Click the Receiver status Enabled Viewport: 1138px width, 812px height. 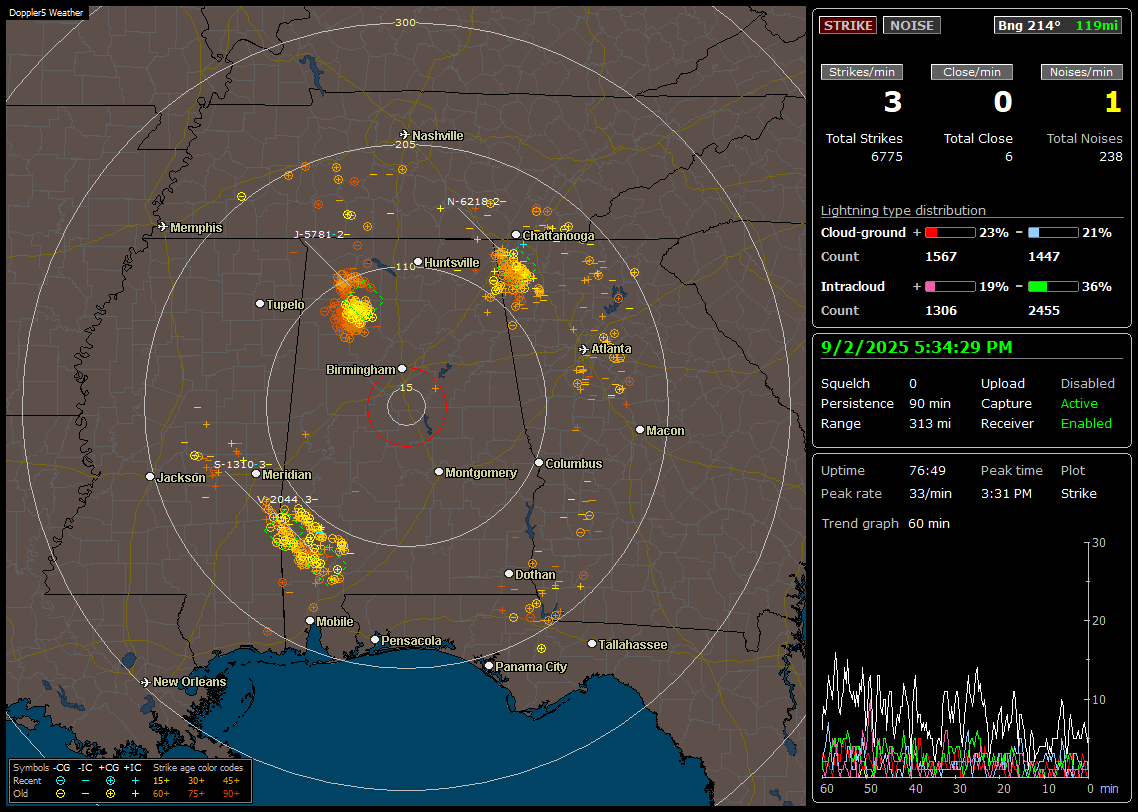pos(1086,424)
